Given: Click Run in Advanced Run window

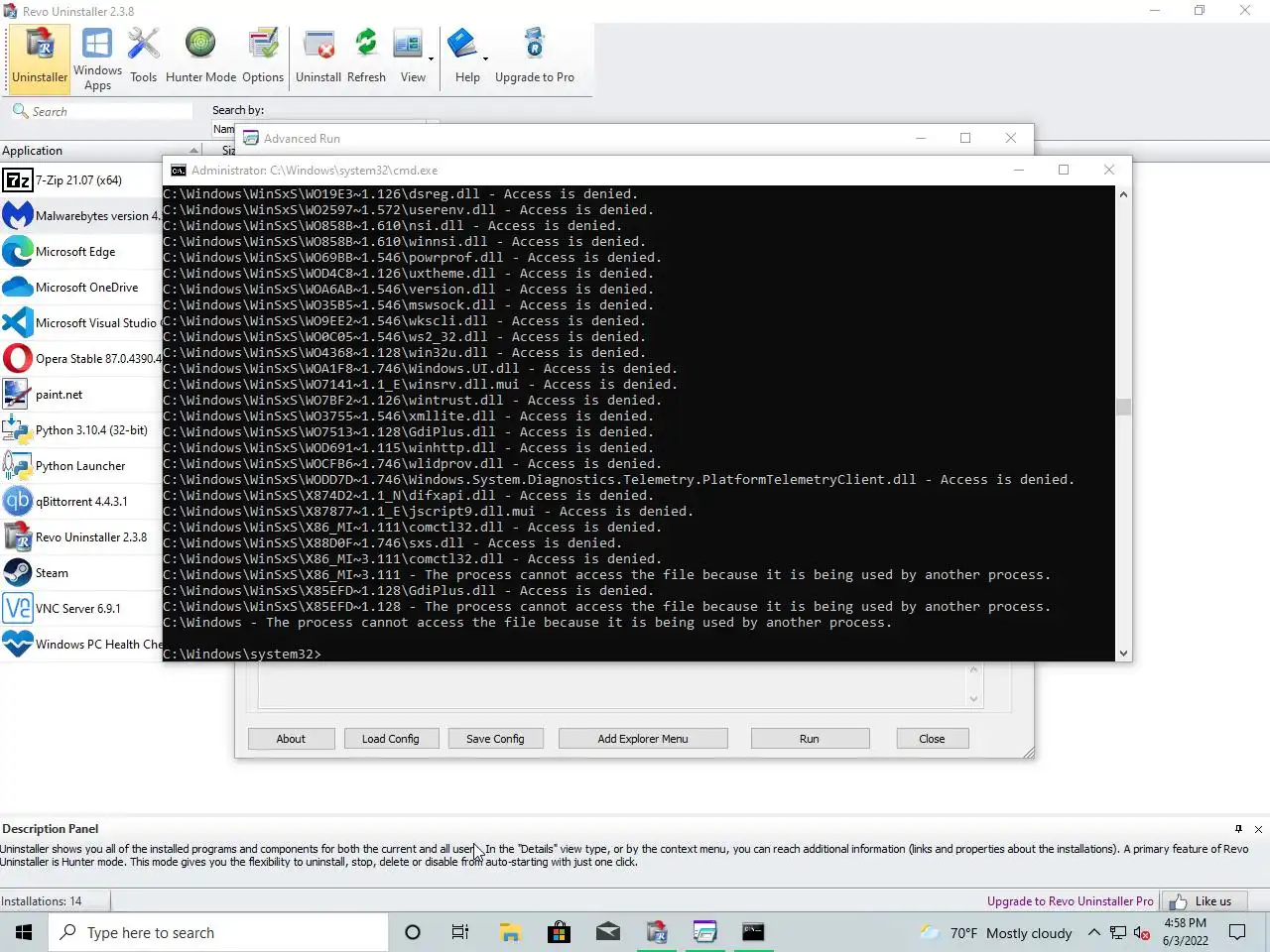Looking at the screenshot, I should (x=810, y=739).
